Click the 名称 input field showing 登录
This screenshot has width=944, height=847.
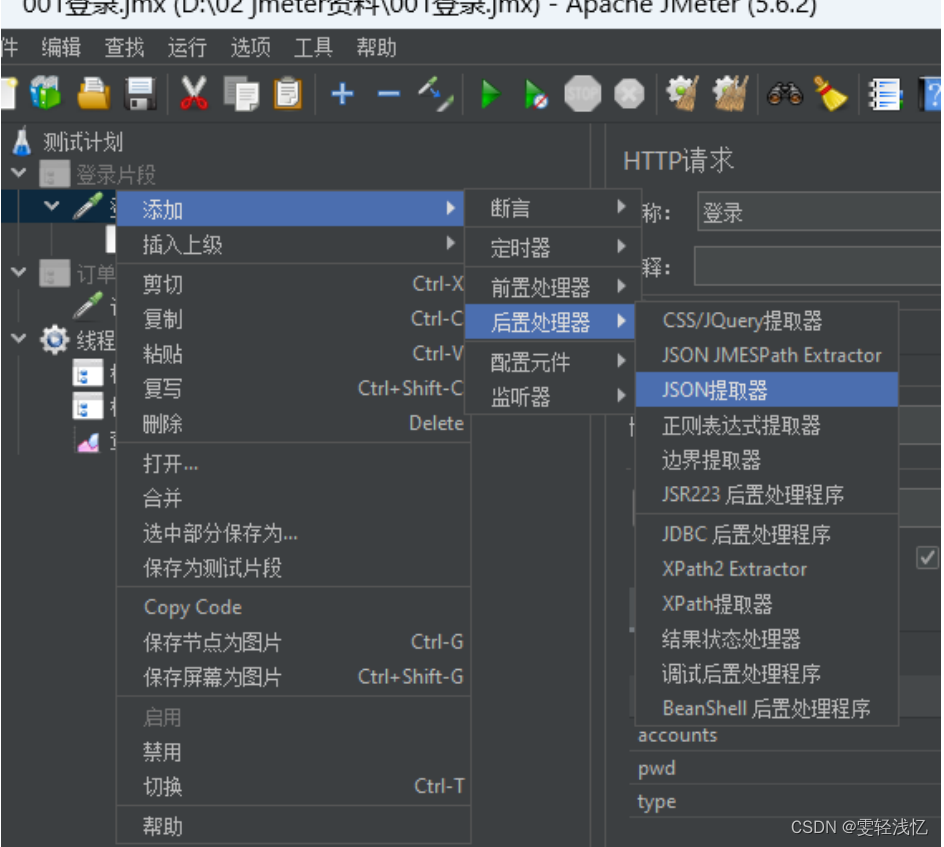(820, 211)
